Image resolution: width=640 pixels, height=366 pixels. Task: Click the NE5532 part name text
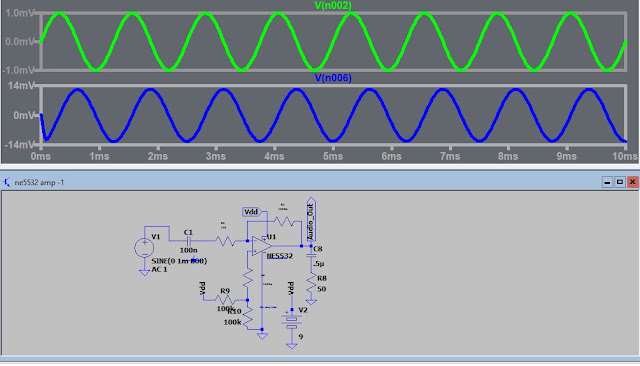(280, 256)
